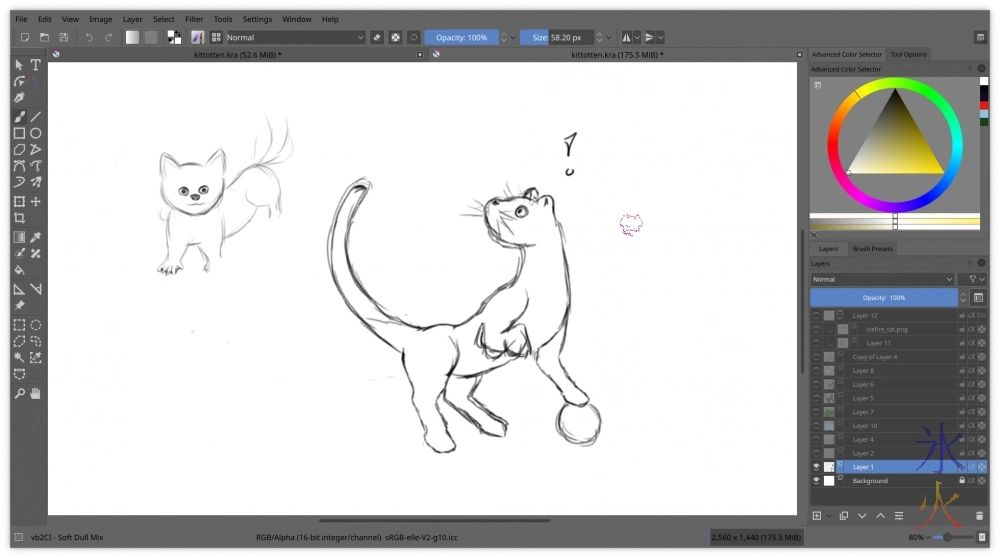Activate the Crop tool

pyautogui.click(x=19, y=218)
